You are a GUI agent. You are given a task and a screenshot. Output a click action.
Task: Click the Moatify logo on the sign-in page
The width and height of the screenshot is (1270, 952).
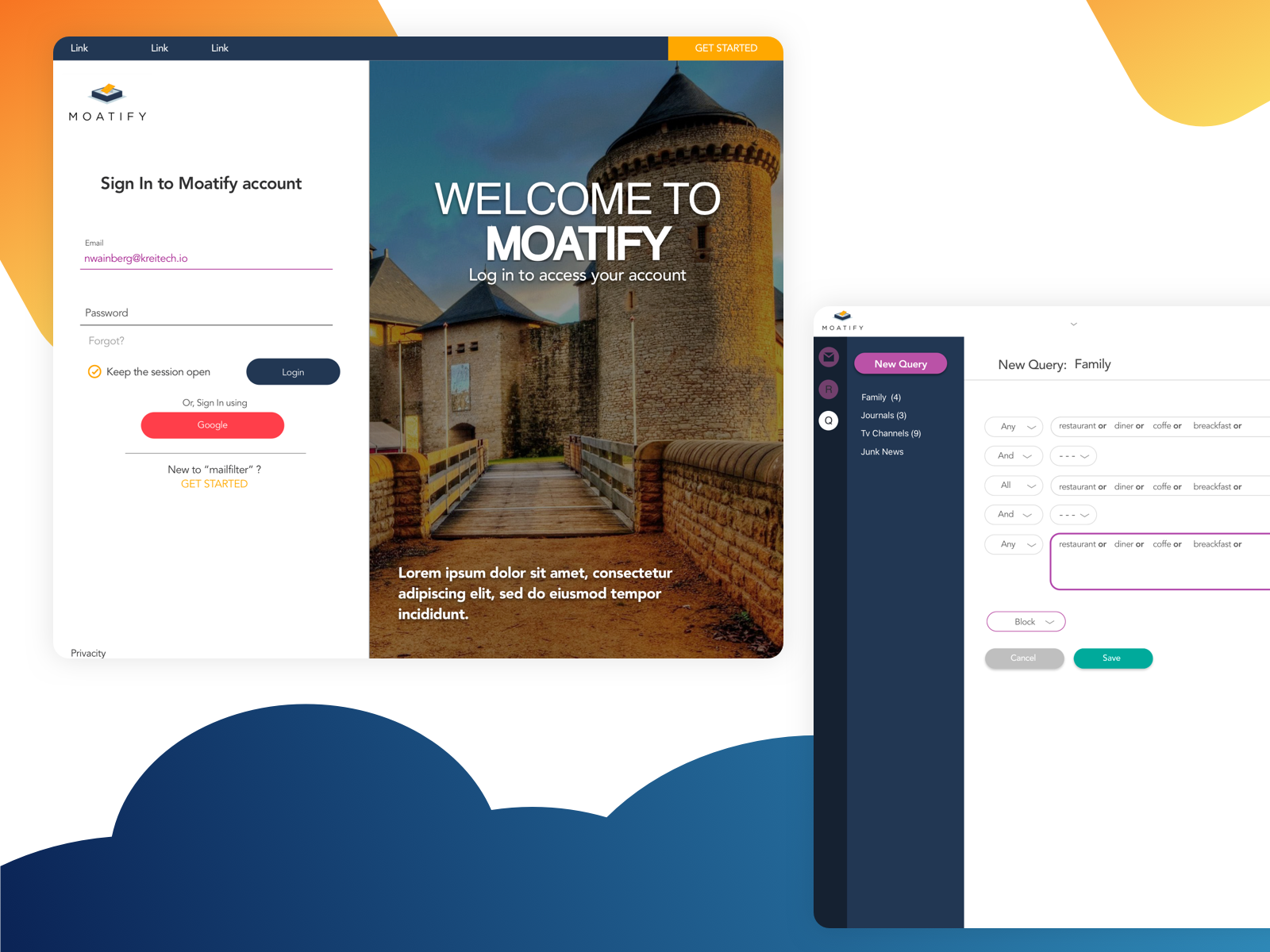107,102
